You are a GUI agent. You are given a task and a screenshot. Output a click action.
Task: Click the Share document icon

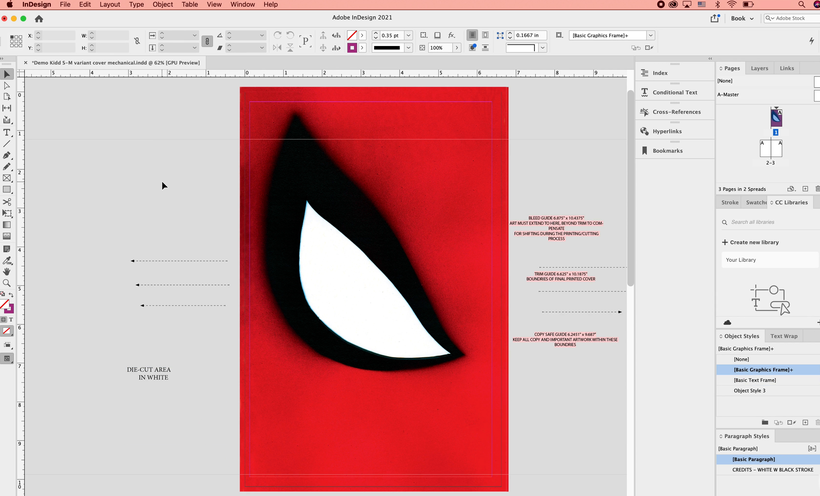tap(715, 18)
